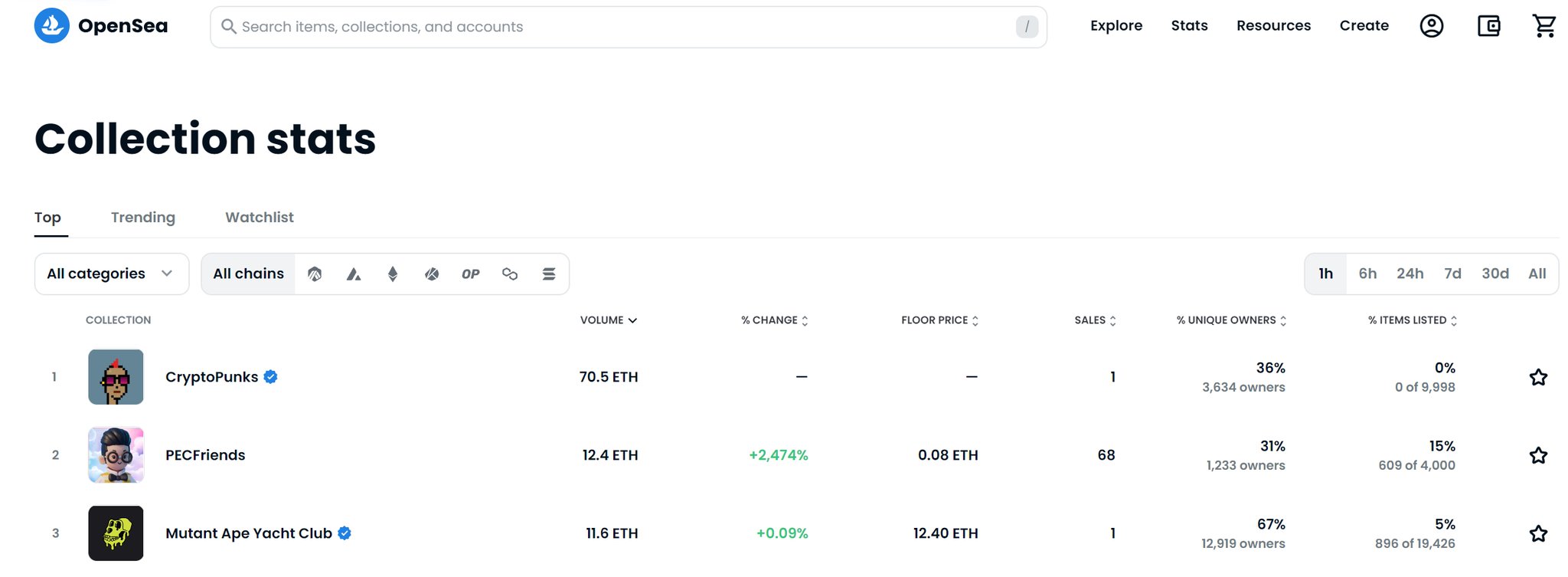The height and width of the screenshot is (577, 1568).
Task: Set time range to 6h
Action: click(x=1367, y=274)
